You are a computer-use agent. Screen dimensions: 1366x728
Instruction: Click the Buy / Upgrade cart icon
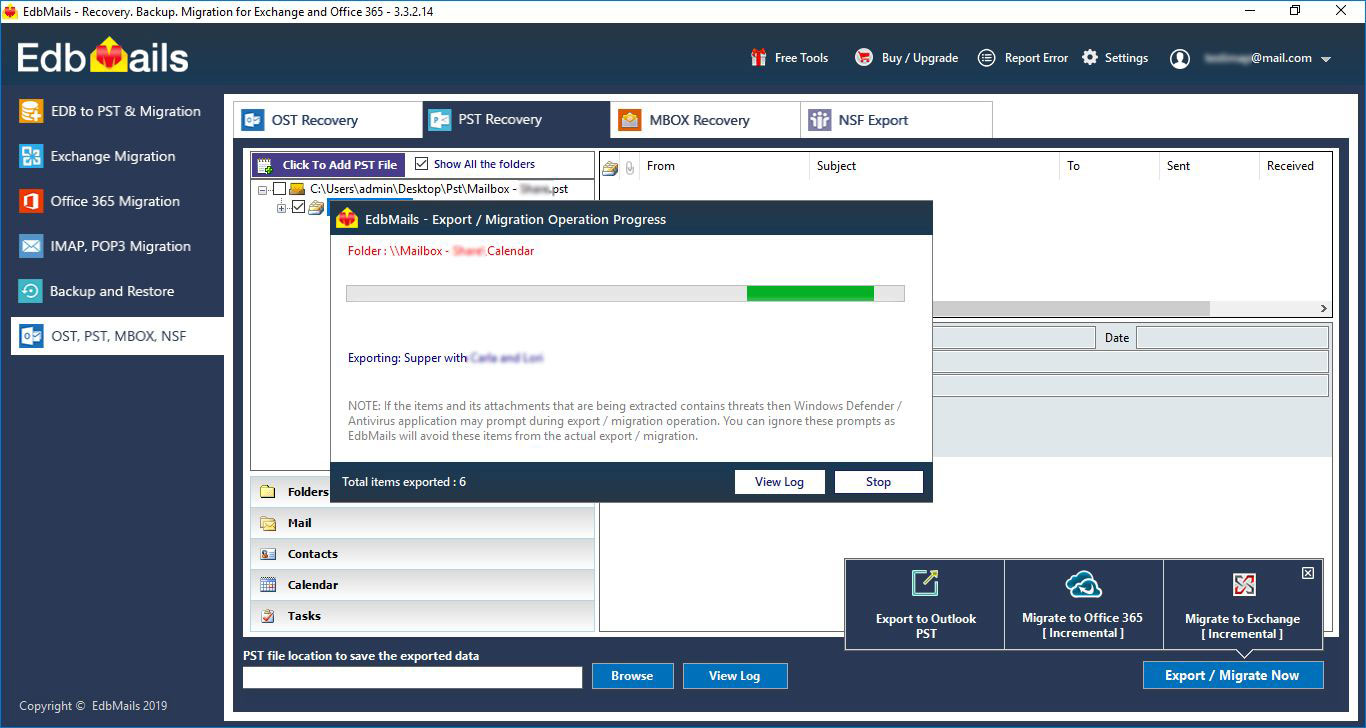[864, 58]
